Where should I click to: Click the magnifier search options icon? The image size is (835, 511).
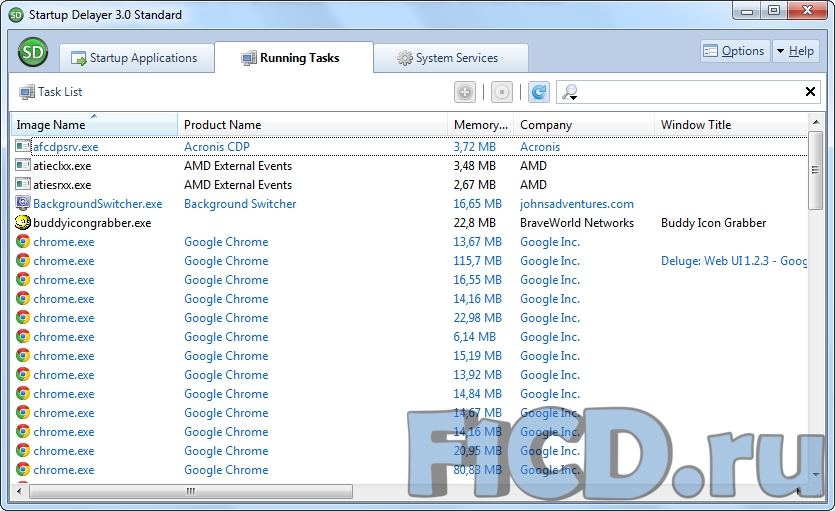pos(570,92)
